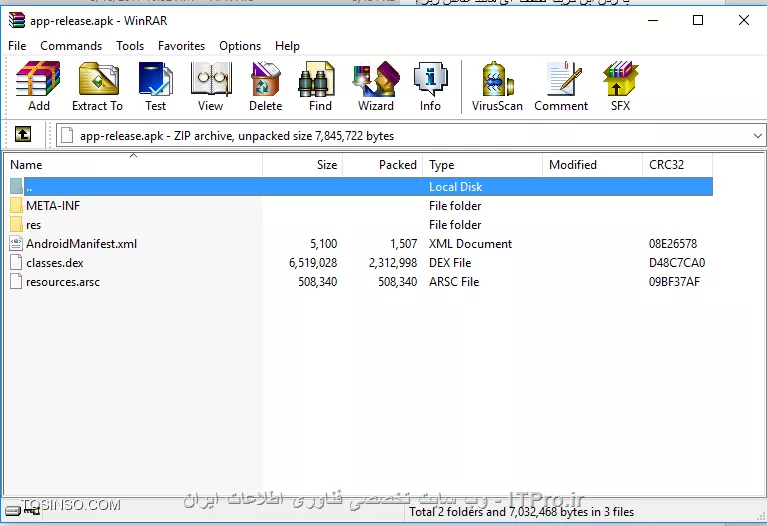Start VirusScan on the archive
767x526 pixels.
coord(497,86)
